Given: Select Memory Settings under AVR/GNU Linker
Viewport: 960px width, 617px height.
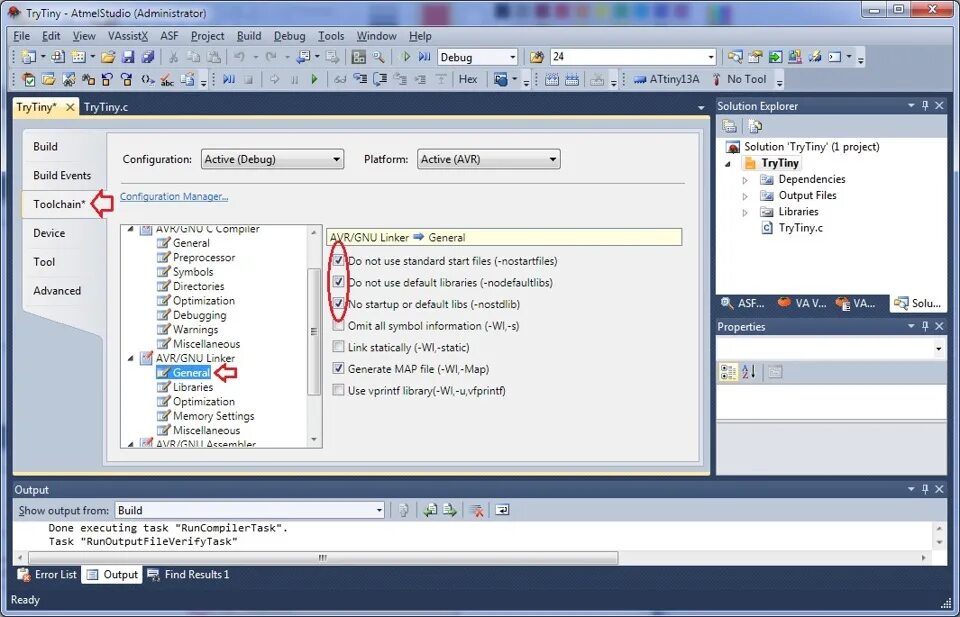Looking at the screenshot, I should point(213,416).
